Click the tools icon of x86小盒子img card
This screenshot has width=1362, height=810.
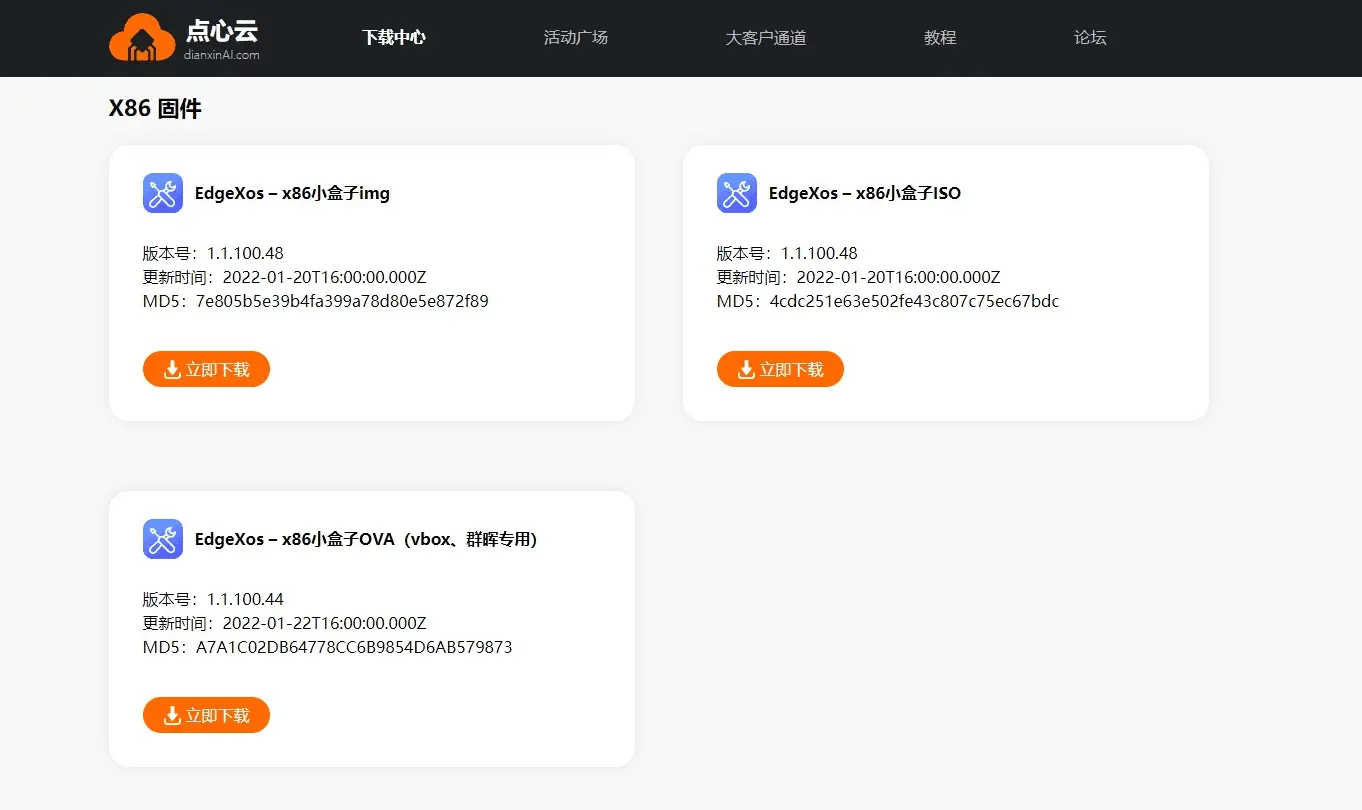coord(163,193)
